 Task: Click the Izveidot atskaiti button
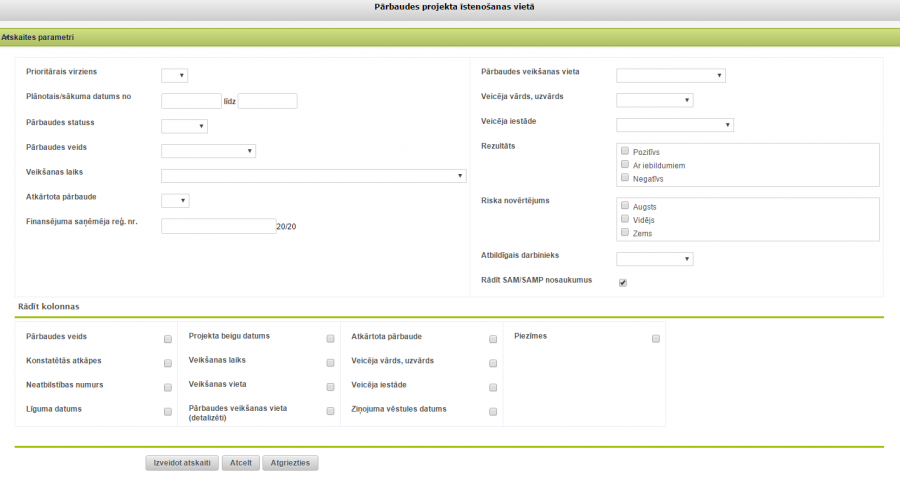tap(181, 463)
